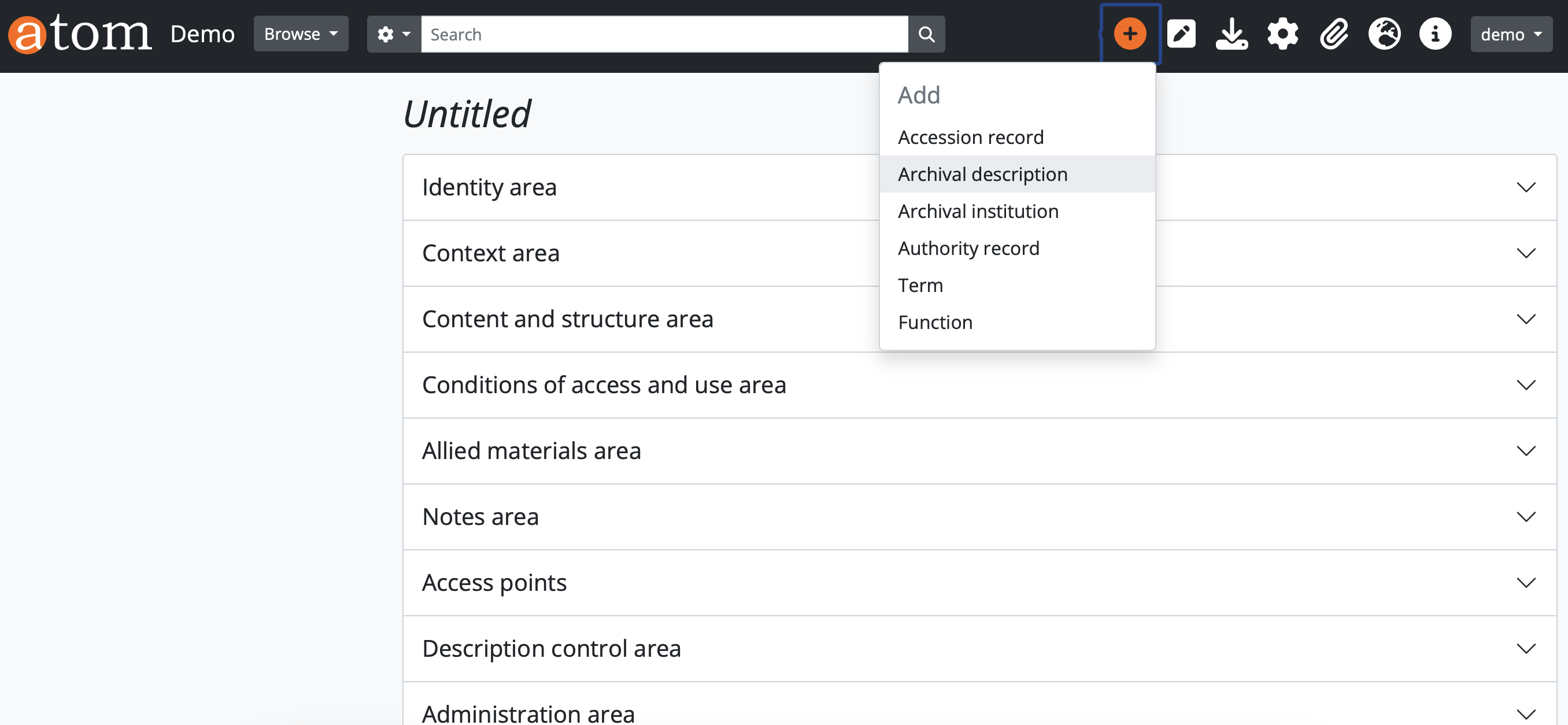The width and height of the screenshot is (1568, 725).
Task: Click the orange Add plus icon
Action: pyautogui.click(x=1130, y=34)
